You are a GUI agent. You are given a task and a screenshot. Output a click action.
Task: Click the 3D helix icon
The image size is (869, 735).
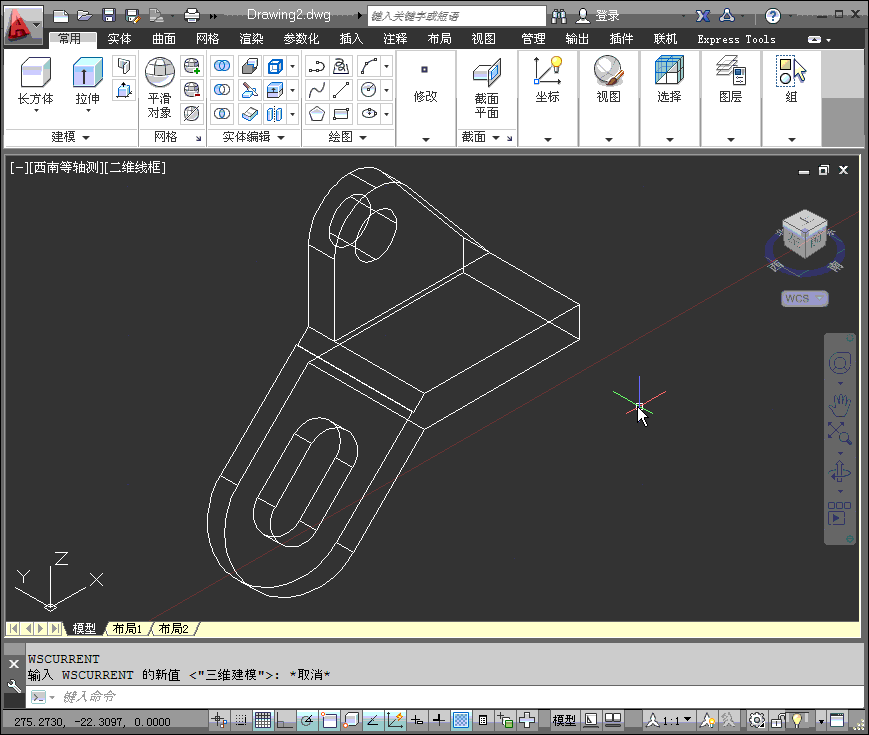pyautogui.click(x=341, y=67)
